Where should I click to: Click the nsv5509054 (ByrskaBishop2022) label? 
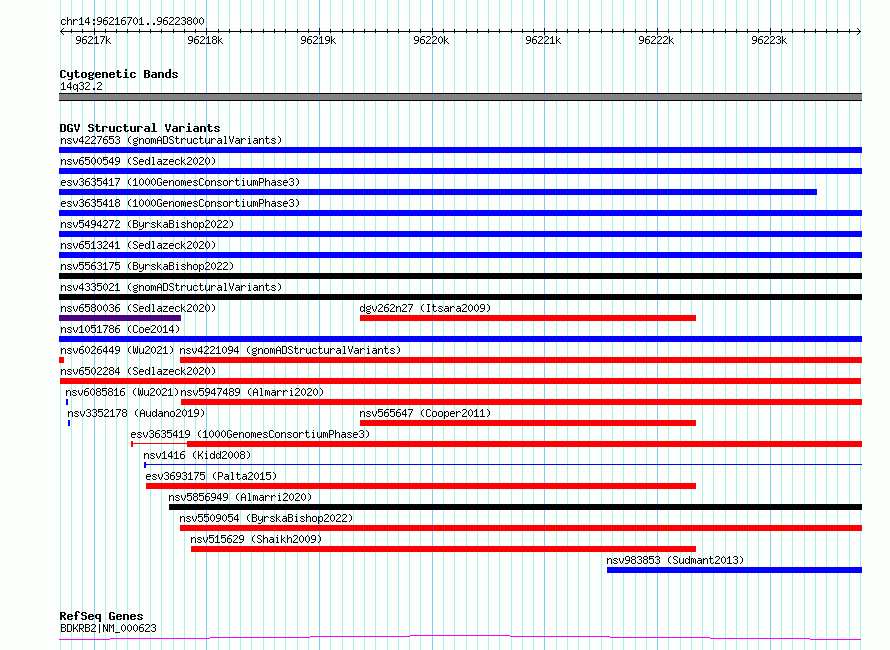coord(266,518)
